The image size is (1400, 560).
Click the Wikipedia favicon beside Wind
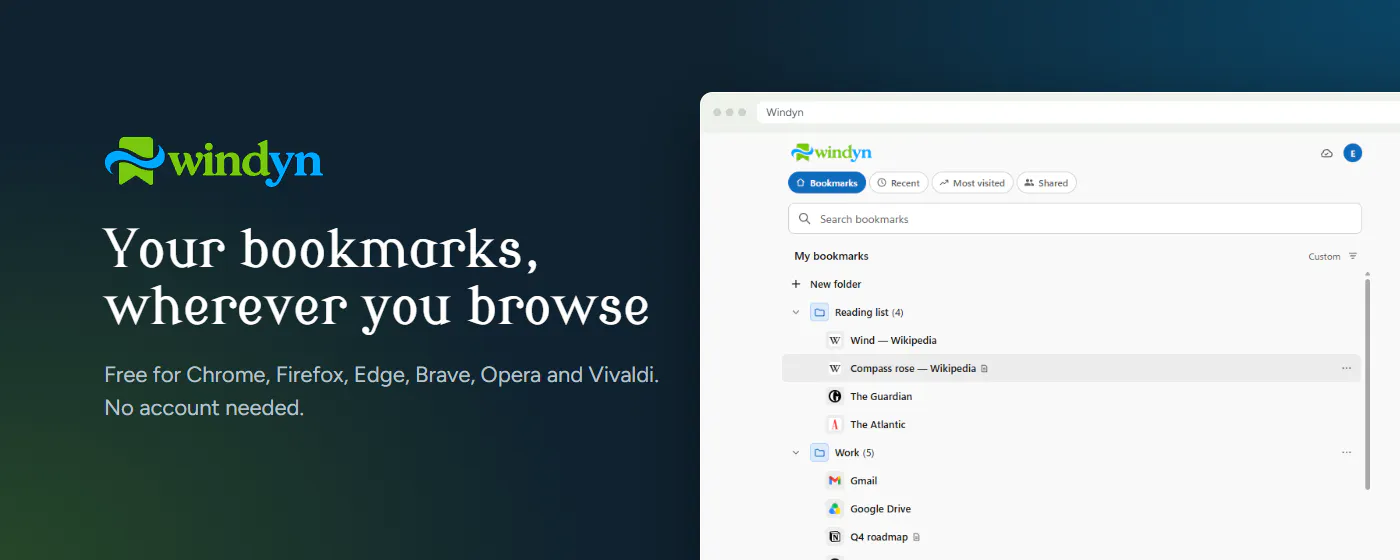point(835,340)
